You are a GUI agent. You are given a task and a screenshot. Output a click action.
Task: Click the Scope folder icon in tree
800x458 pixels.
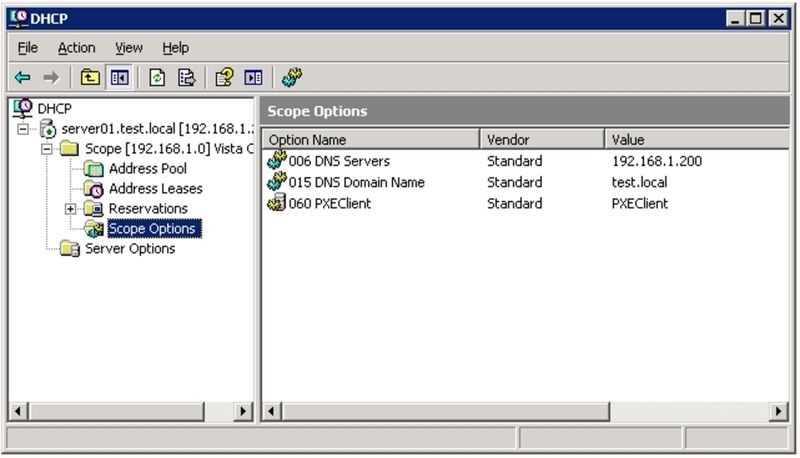69,149
